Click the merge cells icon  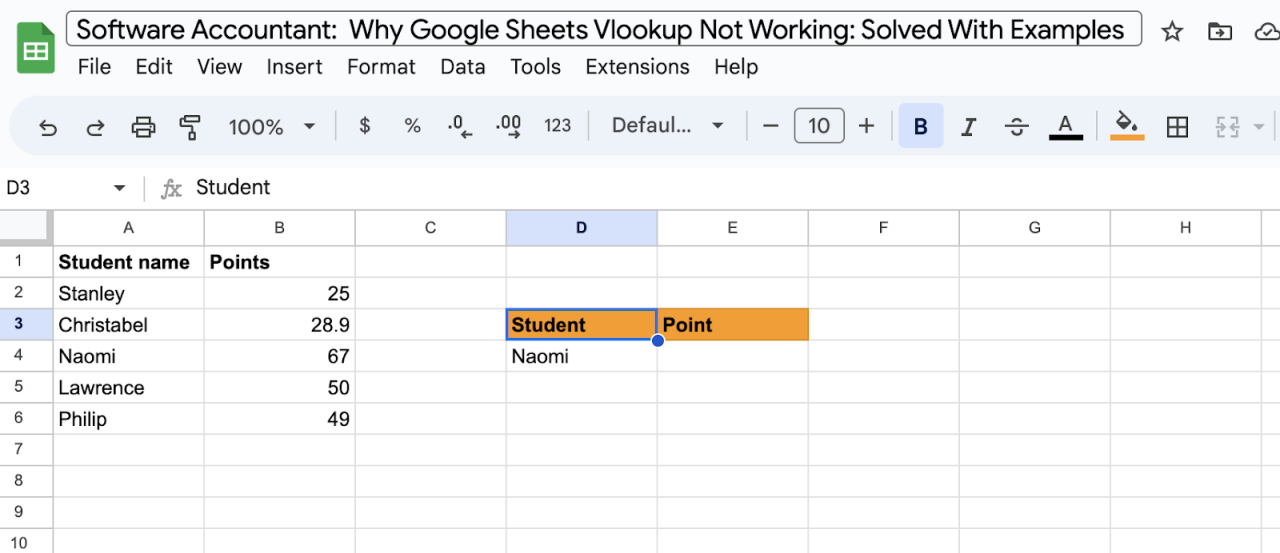pyautogui.click(x=1227, y=126)
